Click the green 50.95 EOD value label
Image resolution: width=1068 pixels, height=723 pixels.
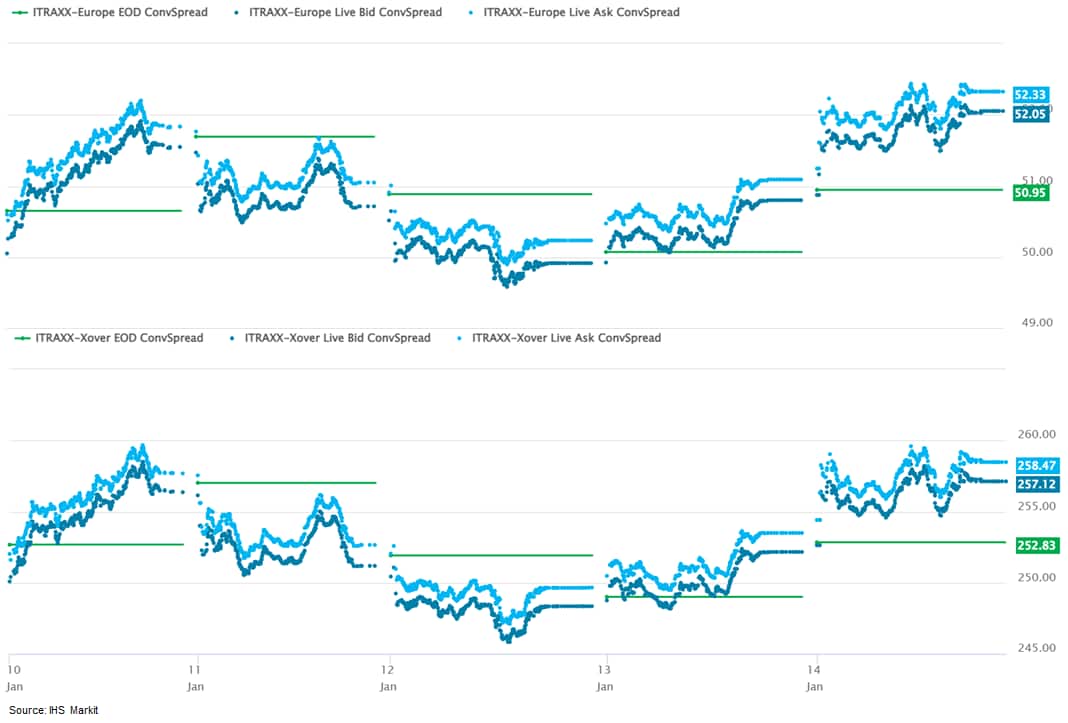coord(1030,191)
